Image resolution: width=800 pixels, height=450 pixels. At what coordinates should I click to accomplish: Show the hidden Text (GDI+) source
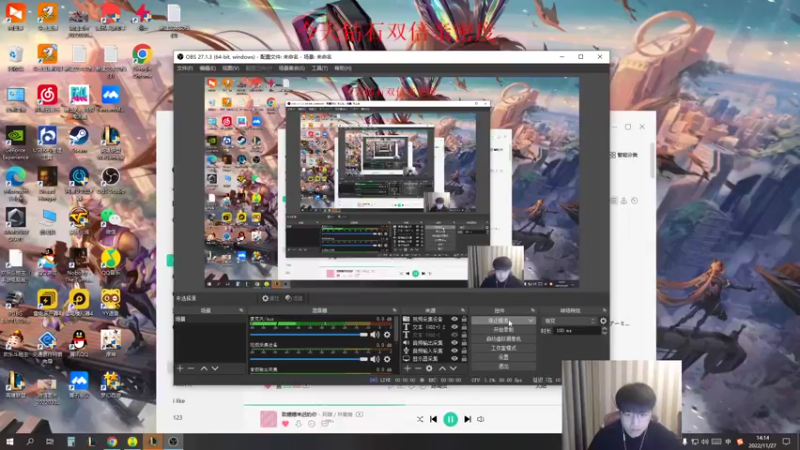click(454, 335)
